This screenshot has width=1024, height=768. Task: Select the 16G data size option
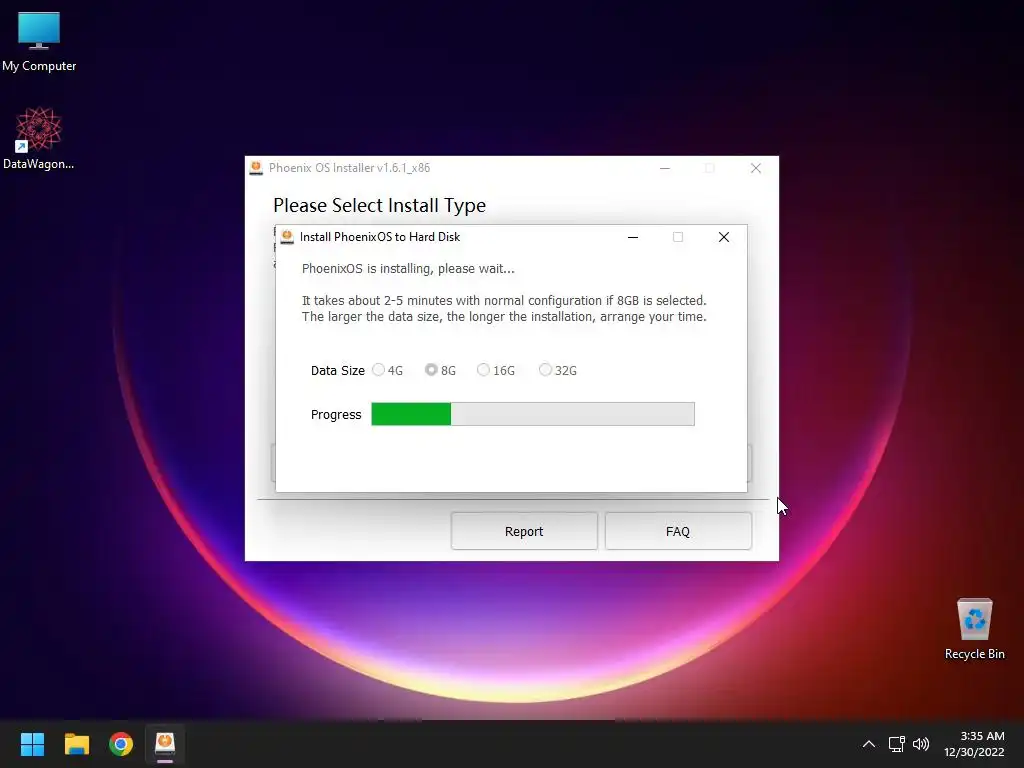(x=496, y=370)
